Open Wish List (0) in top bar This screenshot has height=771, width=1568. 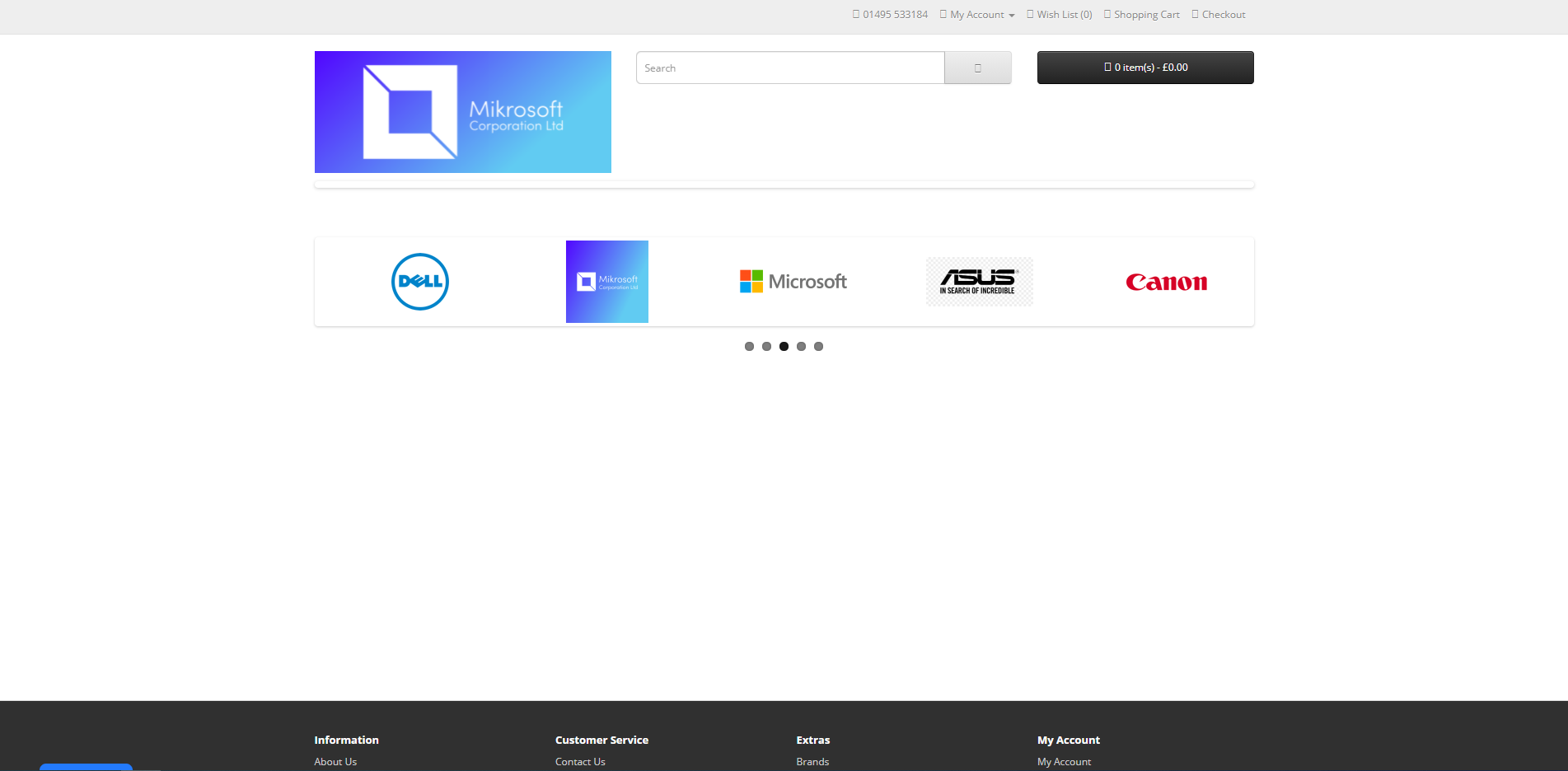pyautogui.click(x=1063, y=15)
